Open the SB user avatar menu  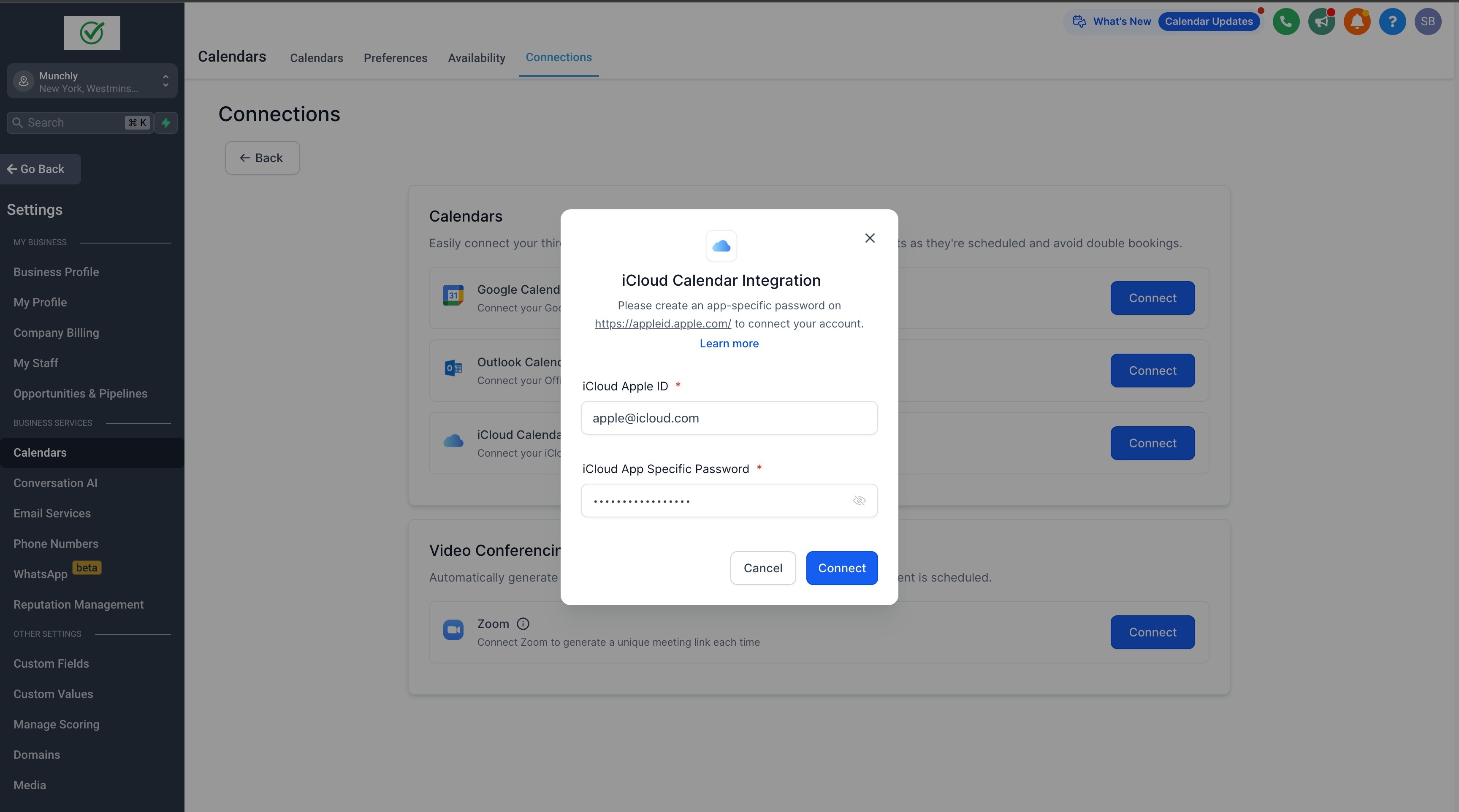1427,22
